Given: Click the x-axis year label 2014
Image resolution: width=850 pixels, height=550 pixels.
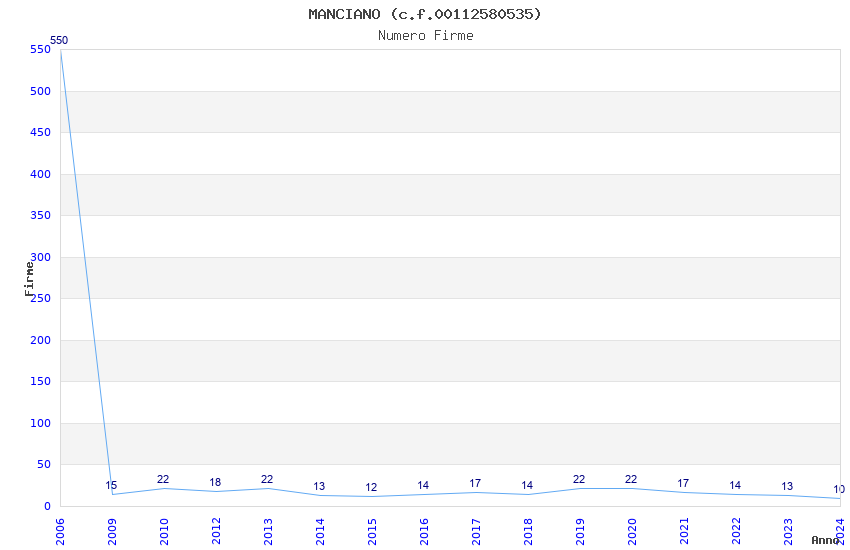Looking at the screenshot, I should click(x=320, y=531).
